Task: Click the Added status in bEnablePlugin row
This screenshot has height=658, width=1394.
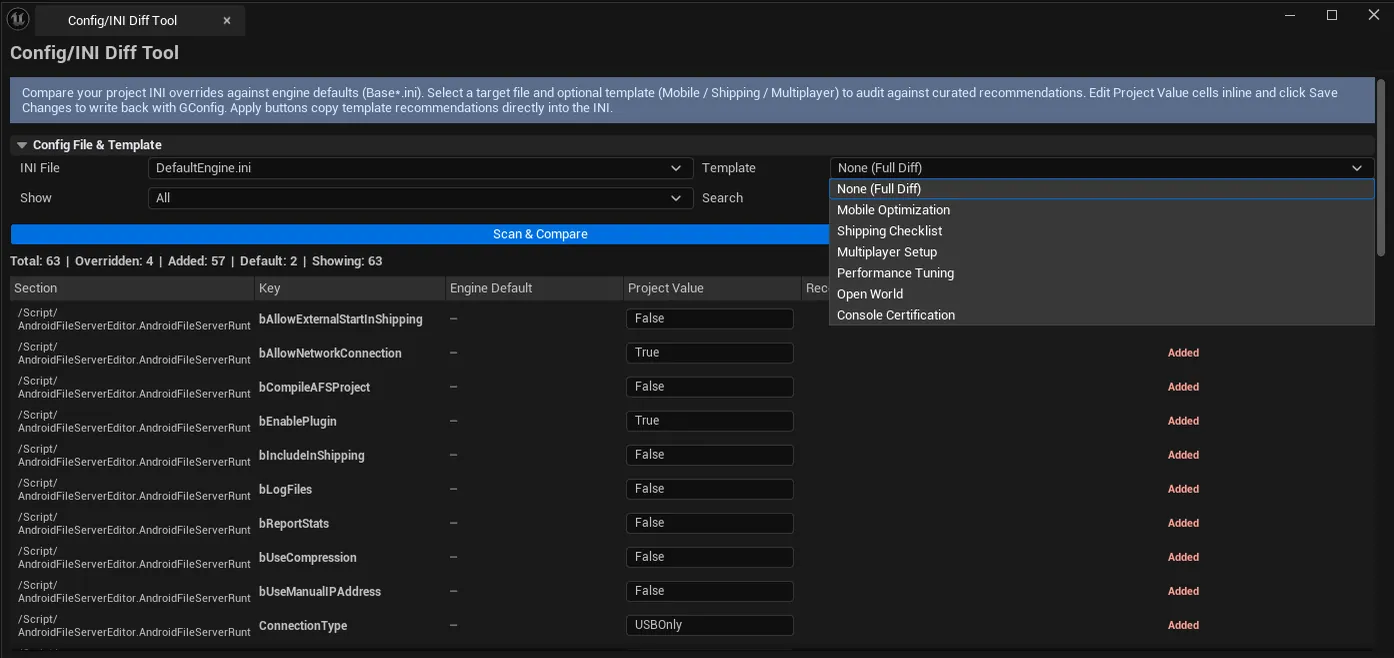Action: pyautogui.click(x=1183, y=421)
